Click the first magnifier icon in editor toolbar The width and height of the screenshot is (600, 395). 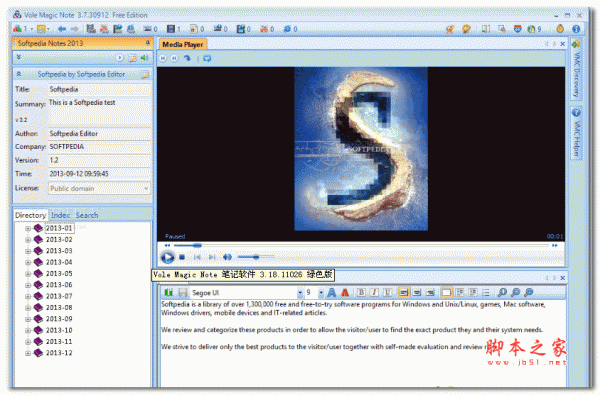(x=502, y=293)
